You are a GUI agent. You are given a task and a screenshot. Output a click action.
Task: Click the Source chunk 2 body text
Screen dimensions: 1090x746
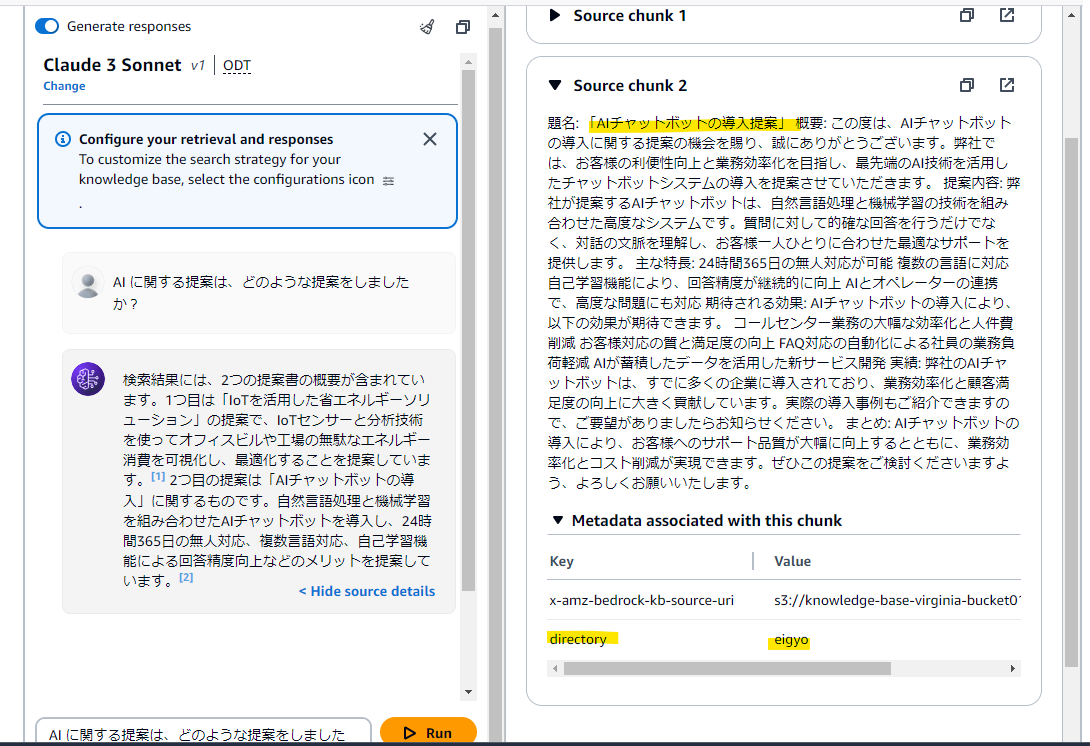(x=783, y=302)
